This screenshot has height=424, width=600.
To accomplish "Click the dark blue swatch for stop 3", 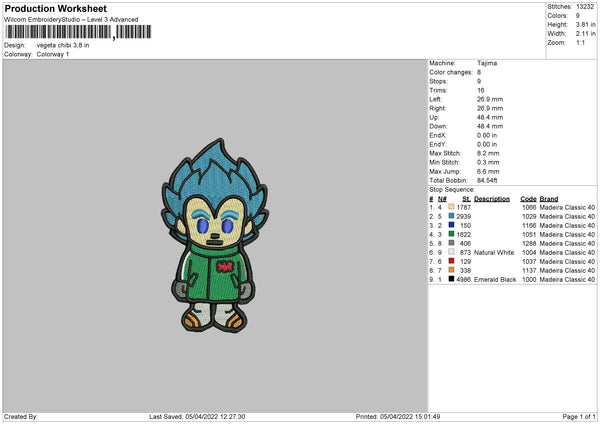I will coord(452,225).
